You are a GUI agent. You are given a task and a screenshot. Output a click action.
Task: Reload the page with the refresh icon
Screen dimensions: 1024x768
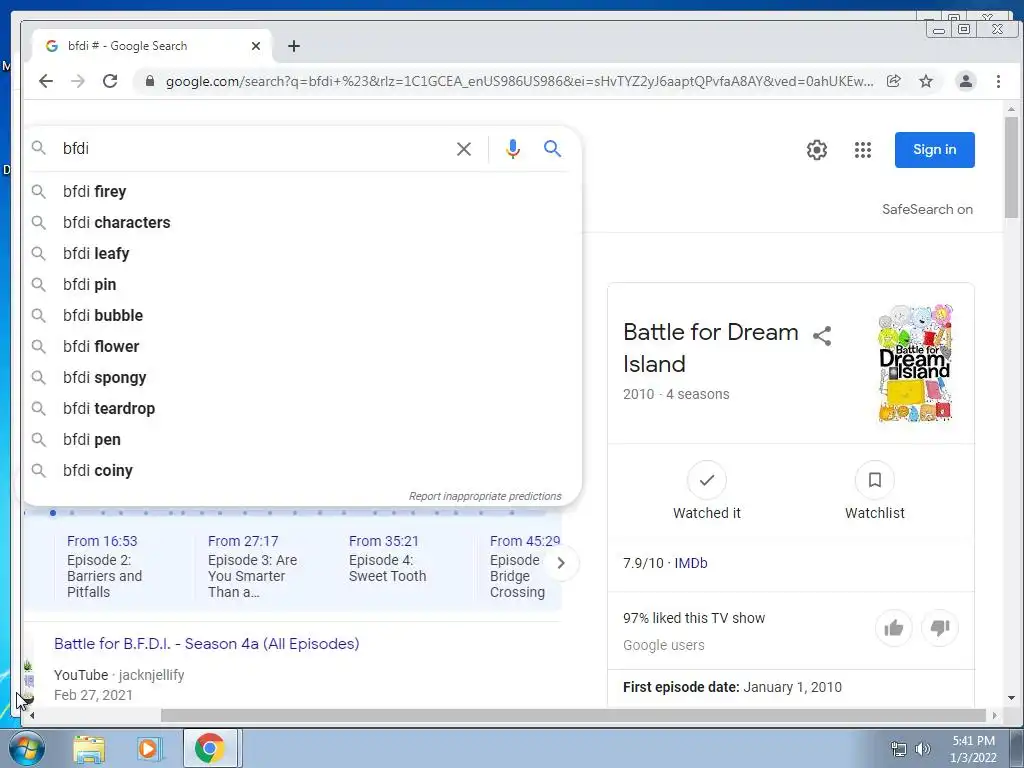pos(110,81)
